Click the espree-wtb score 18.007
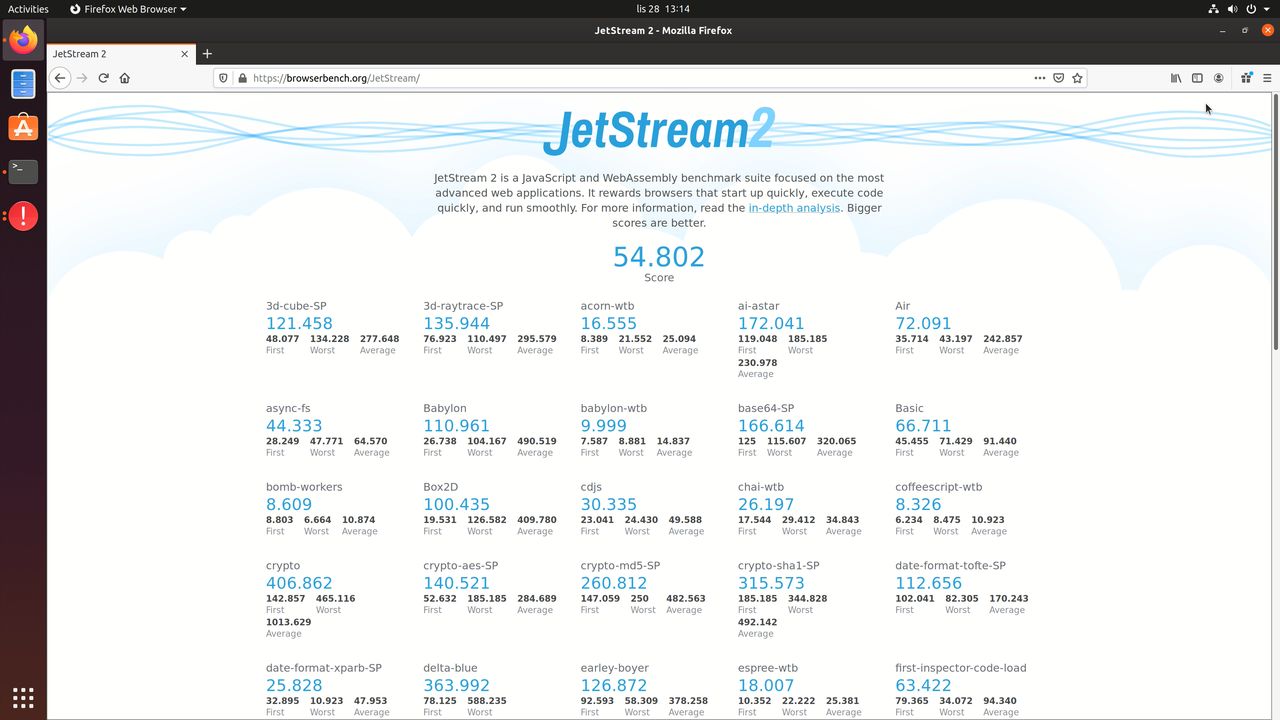1280x720 pixels. 766,685
